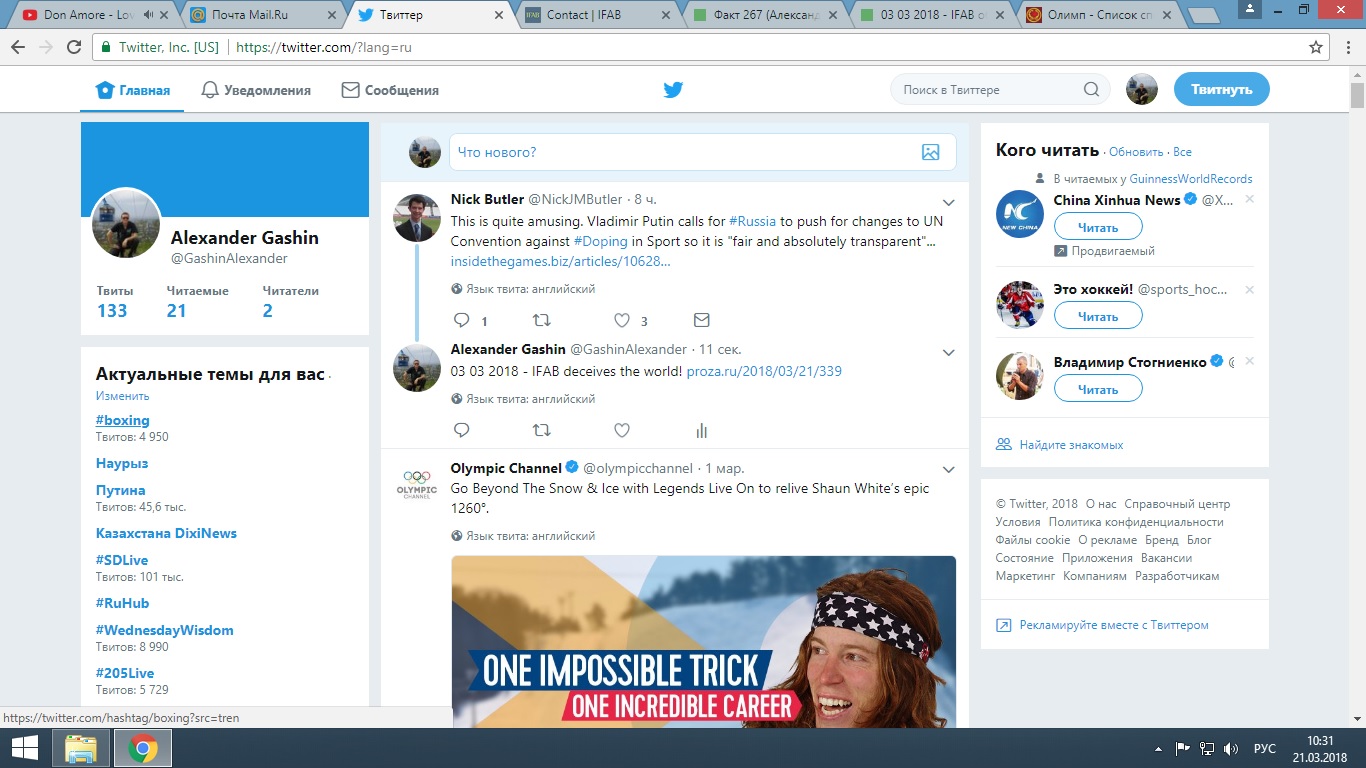Switch to Contact | IFAB browser tab
The image size is (1366, 768).
pyautogui.click(x=596, y=15)
